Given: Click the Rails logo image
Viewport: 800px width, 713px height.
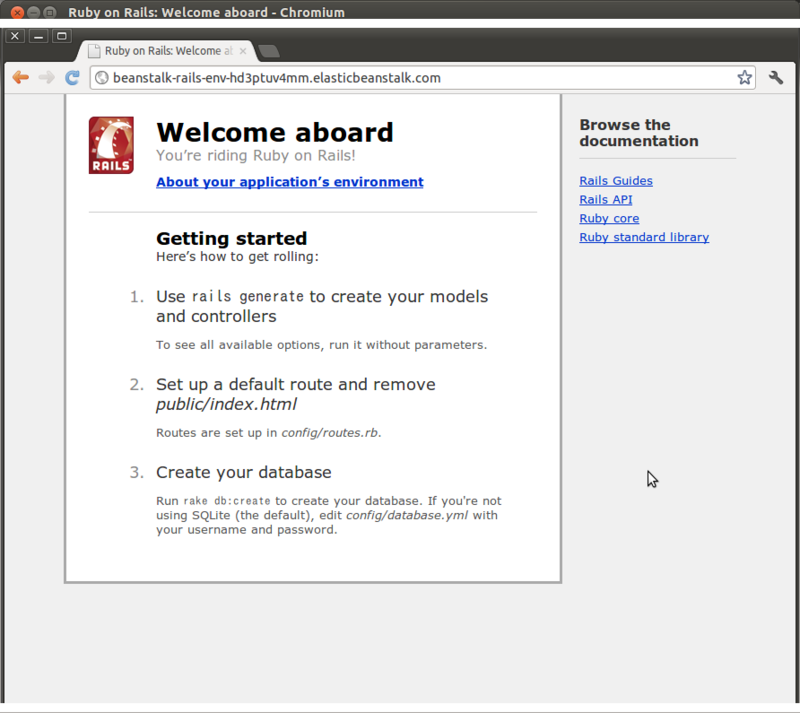Looking at the screenshot, I should [x=111, y=145].
